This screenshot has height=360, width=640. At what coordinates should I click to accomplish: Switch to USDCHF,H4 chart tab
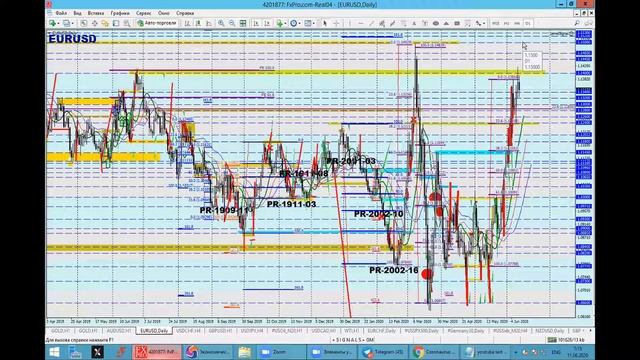188,331
